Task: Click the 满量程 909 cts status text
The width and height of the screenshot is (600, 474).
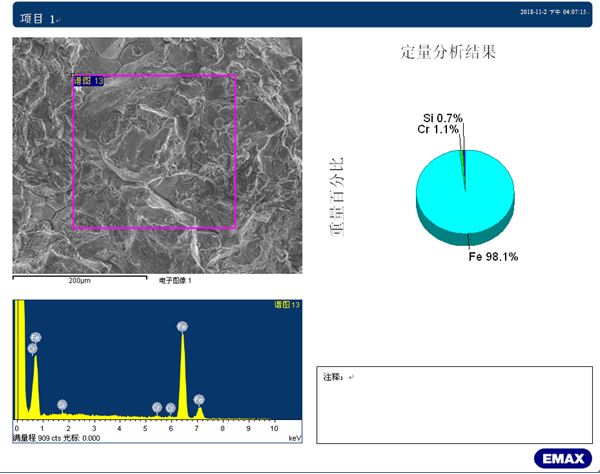Action: [55, 438]
